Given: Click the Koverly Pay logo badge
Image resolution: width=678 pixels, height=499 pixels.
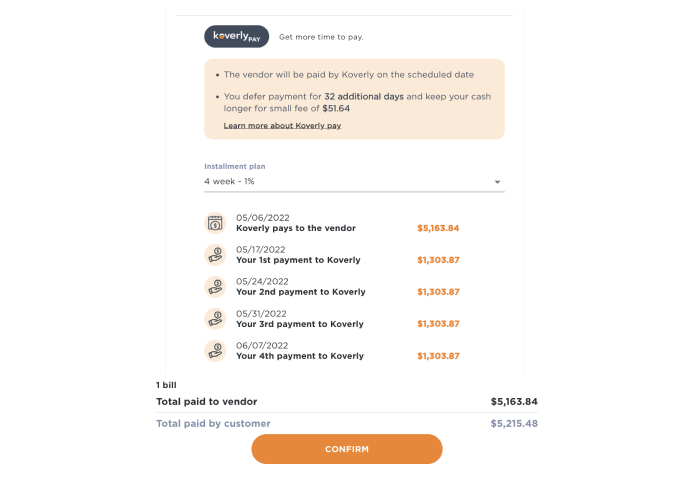Looking at the screenshot, I should click(236, 37).
